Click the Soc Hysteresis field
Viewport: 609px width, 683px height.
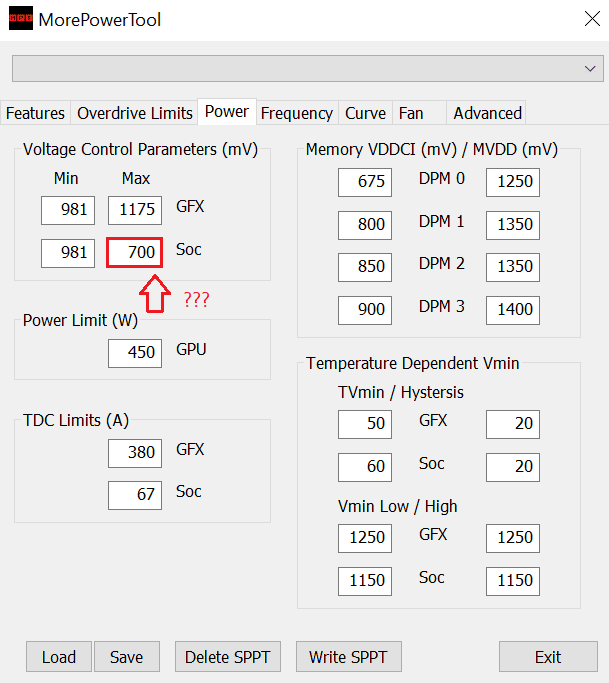pos(513,467)
